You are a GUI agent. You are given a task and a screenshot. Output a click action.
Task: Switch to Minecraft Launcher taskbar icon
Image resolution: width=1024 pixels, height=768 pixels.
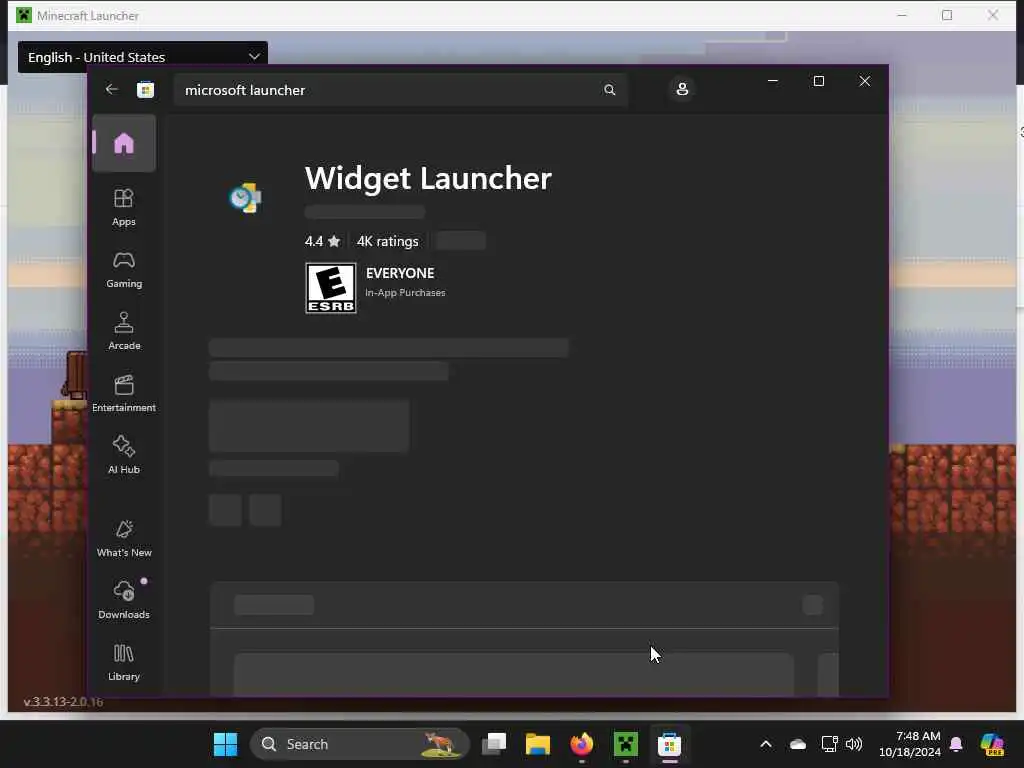click(626, 744)
